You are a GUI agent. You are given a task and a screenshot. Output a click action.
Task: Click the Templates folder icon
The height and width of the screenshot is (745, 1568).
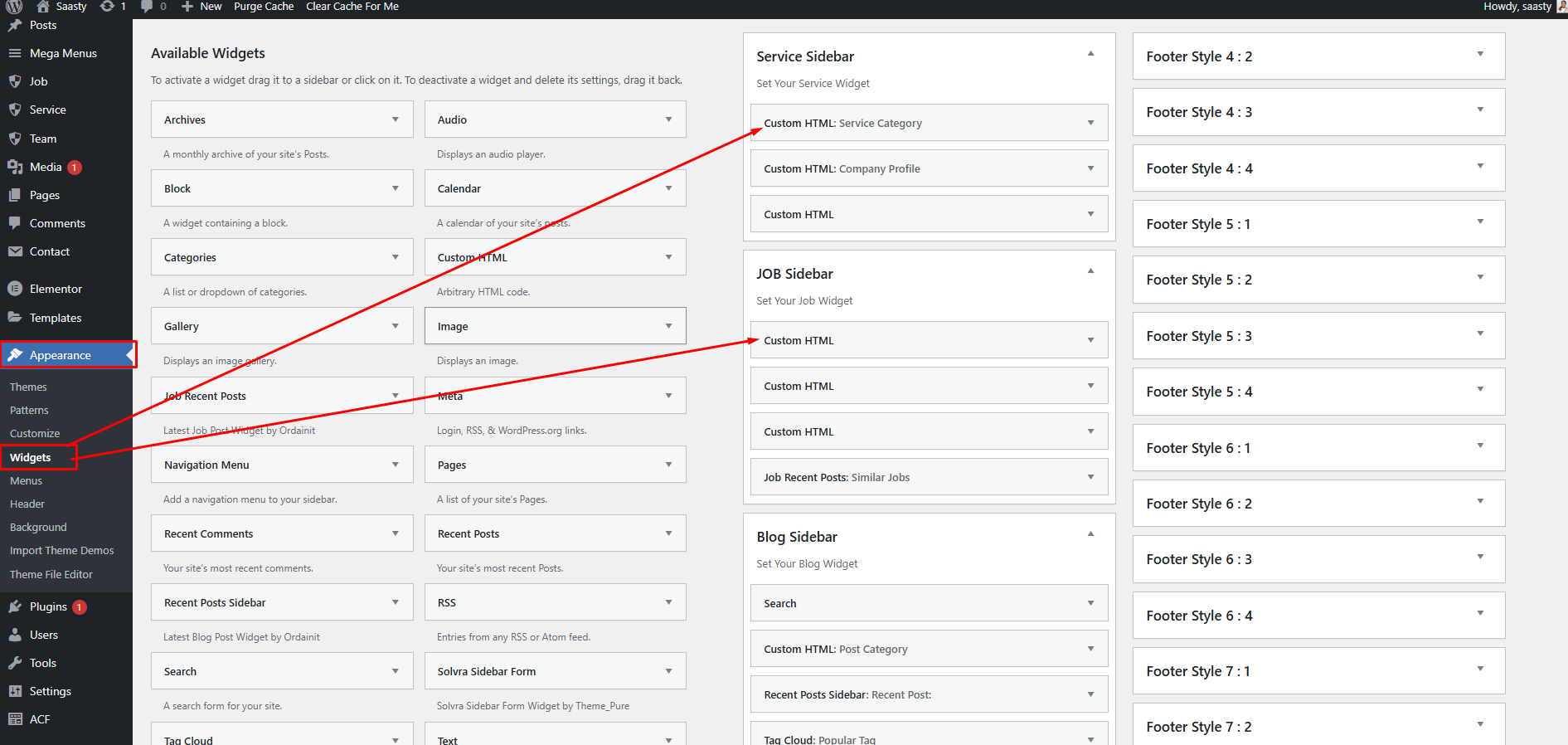15,318
